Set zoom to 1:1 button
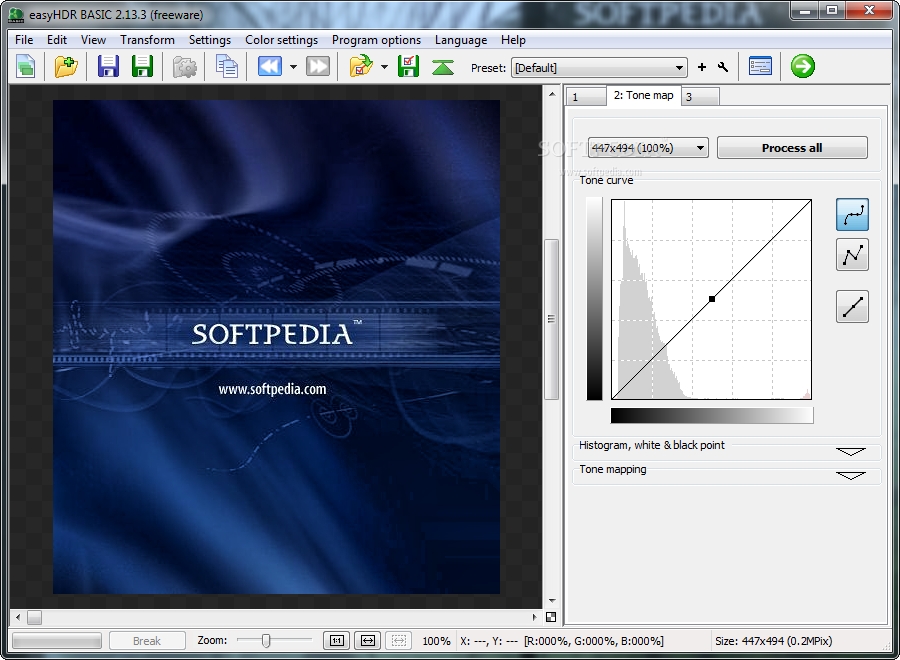The width and height of the screenshot is (900, 660). (x=337, y=640)
